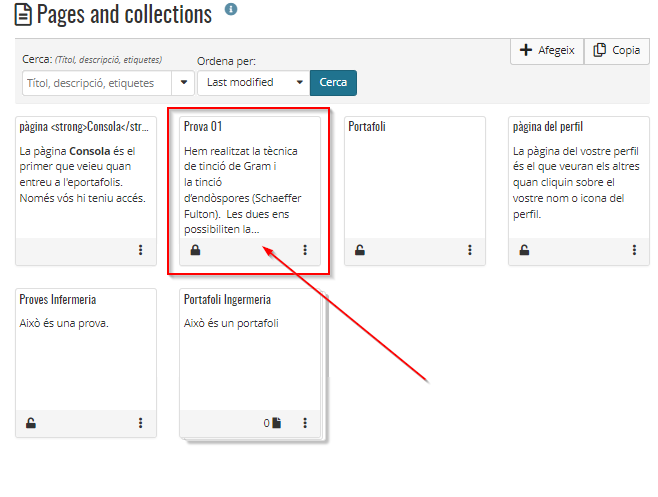Click the Cerca search button

tap(333, 83)
